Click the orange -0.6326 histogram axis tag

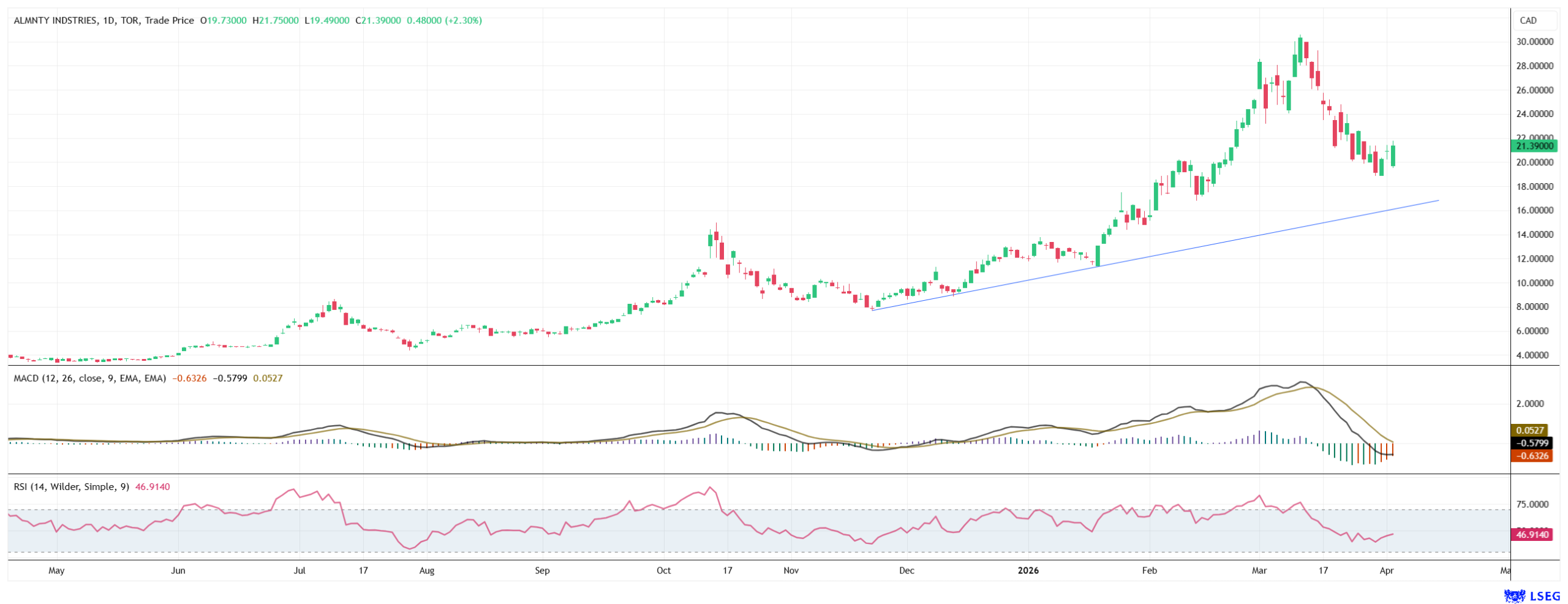click(x=1532, y=455)
